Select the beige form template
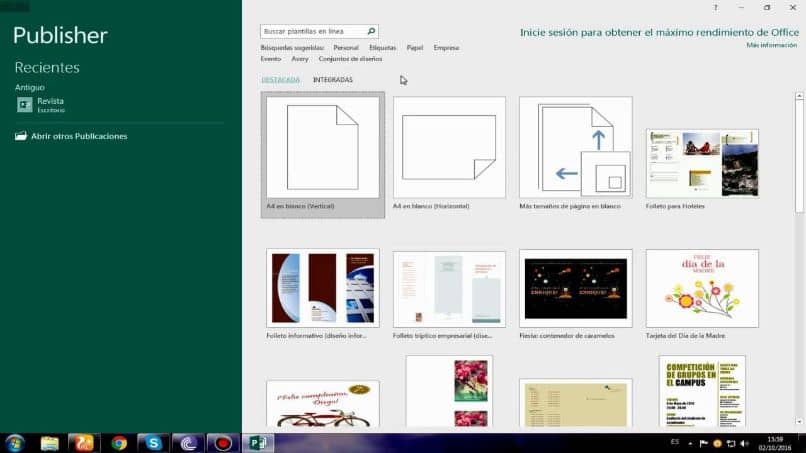The height and width of the screenshot is (453, 806). [576, 403]
